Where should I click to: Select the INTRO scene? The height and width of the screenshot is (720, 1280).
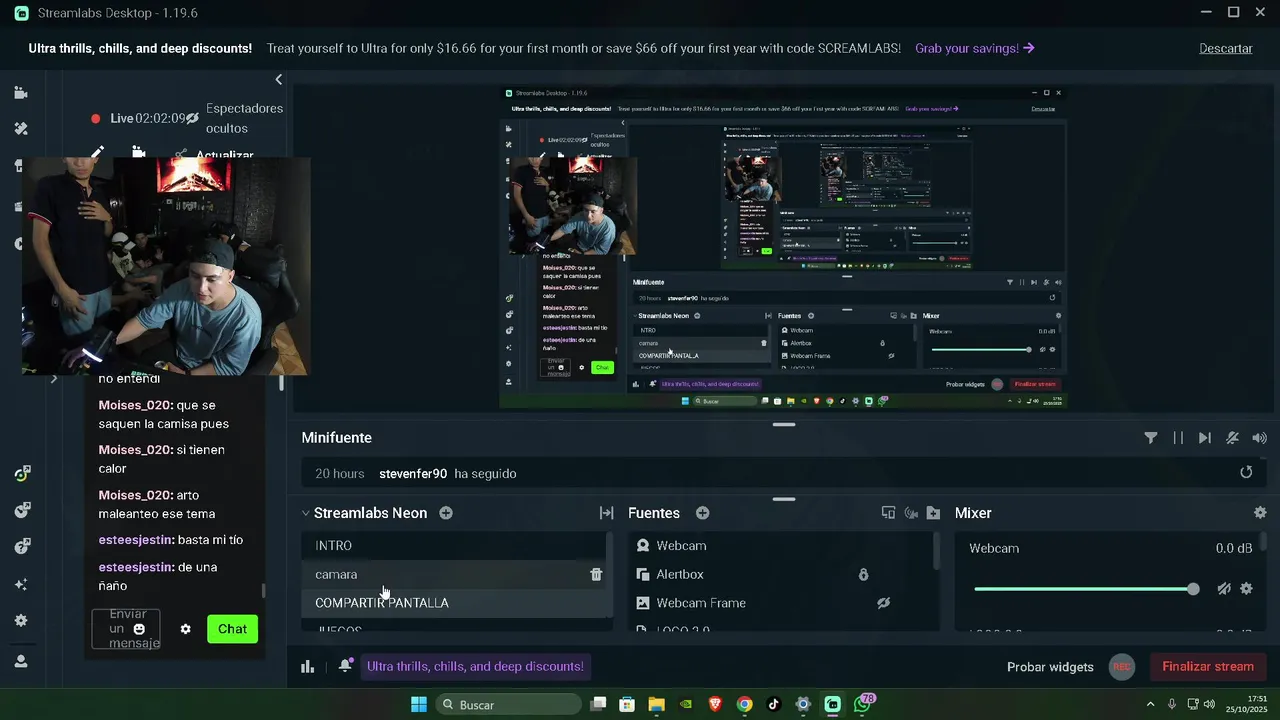pyautogui.click(x=457, y=546)
